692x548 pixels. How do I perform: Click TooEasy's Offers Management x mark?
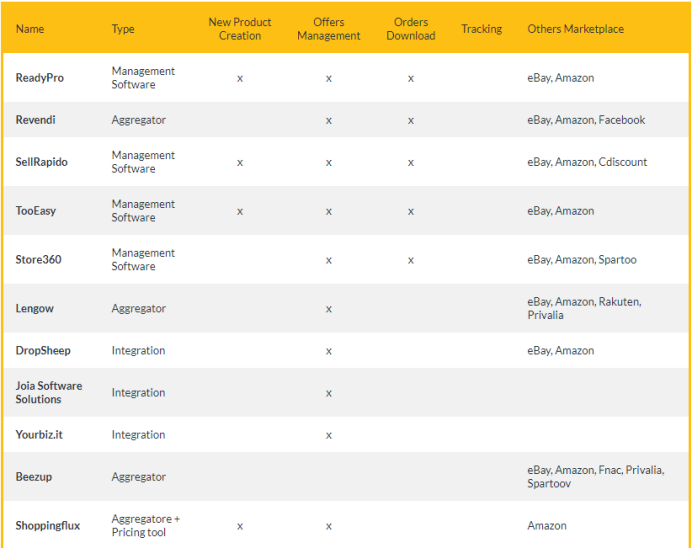click(329, 212)
